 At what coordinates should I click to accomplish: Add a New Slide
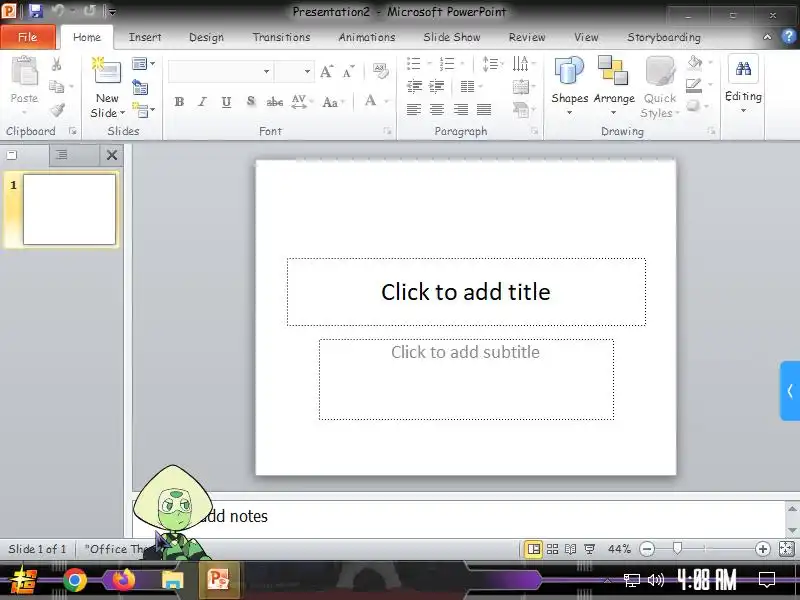point(107,88)
